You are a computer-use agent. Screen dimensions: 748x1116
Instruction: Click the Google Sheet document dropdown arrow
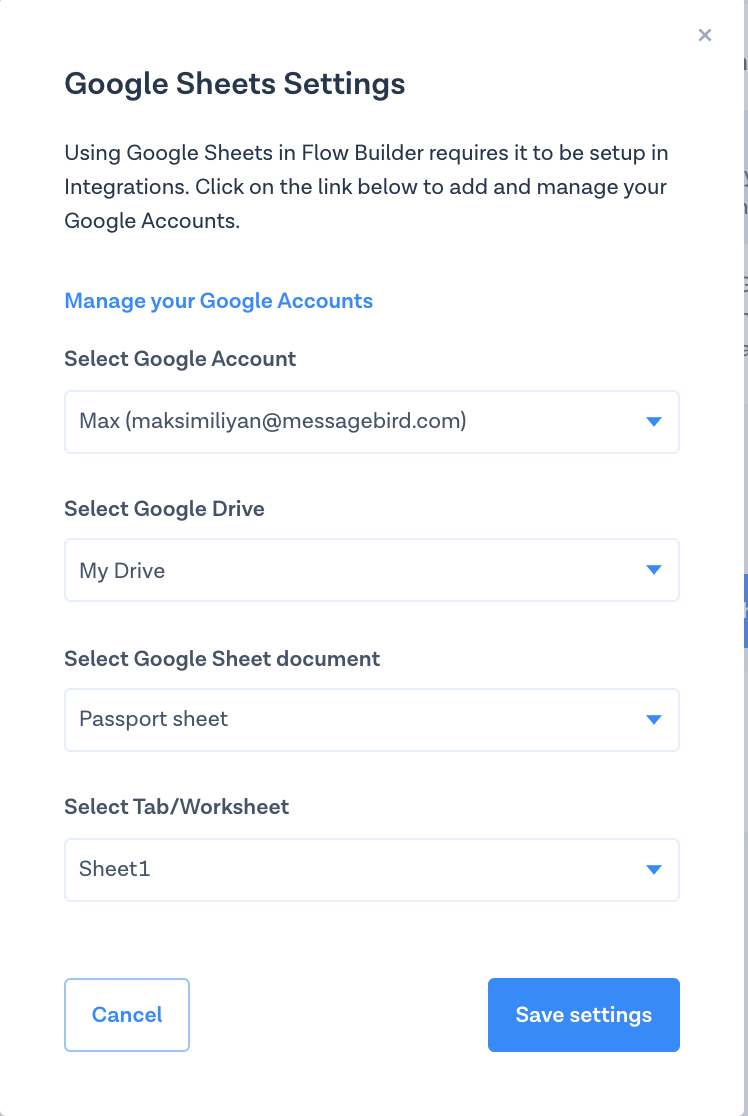point(654,720)
